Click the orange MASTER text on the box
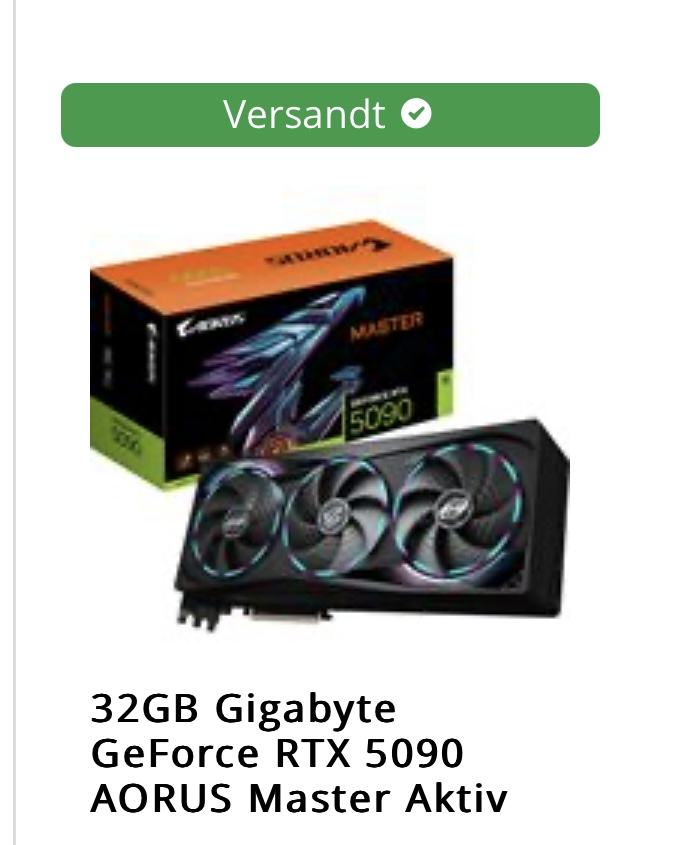The image size is (698, 845). [386, 325]
